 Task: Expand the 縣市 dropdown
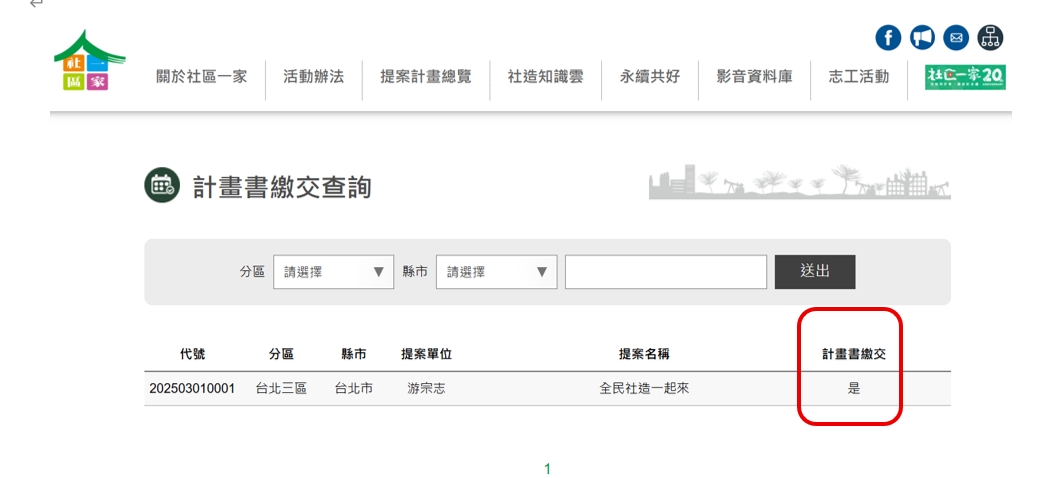point(496,272)
